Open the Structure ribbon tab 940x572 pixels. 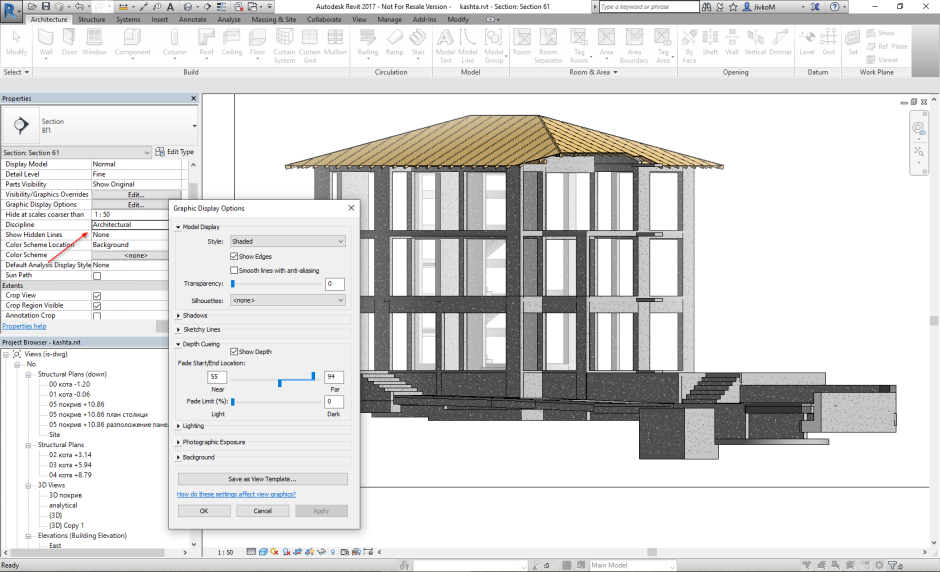(92, 19)
